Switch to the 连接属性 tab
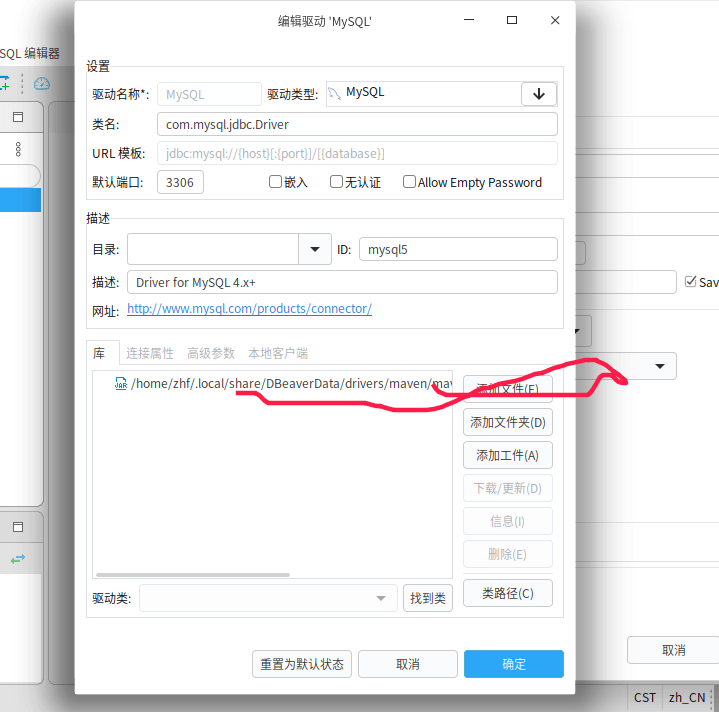Screen dimensions: 719x712 [x=149, y=353]
